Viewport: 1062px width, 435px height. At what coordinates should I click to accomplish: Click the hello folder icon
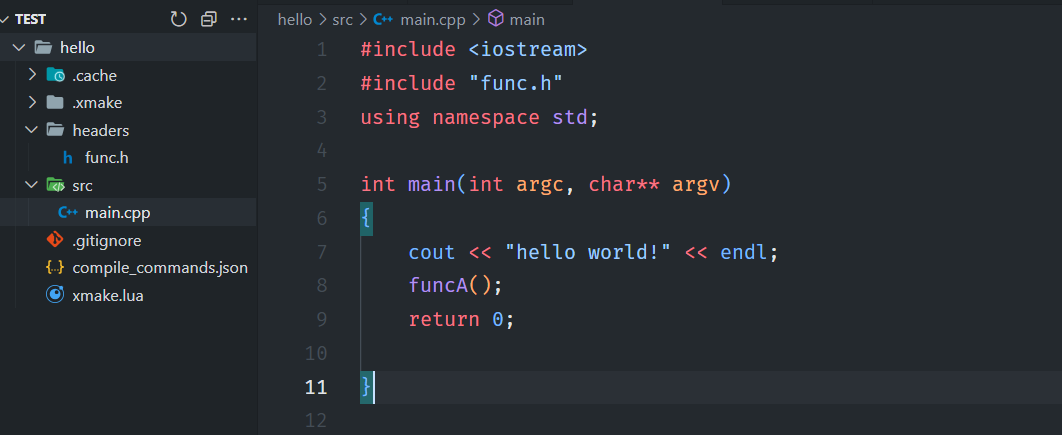43,47
